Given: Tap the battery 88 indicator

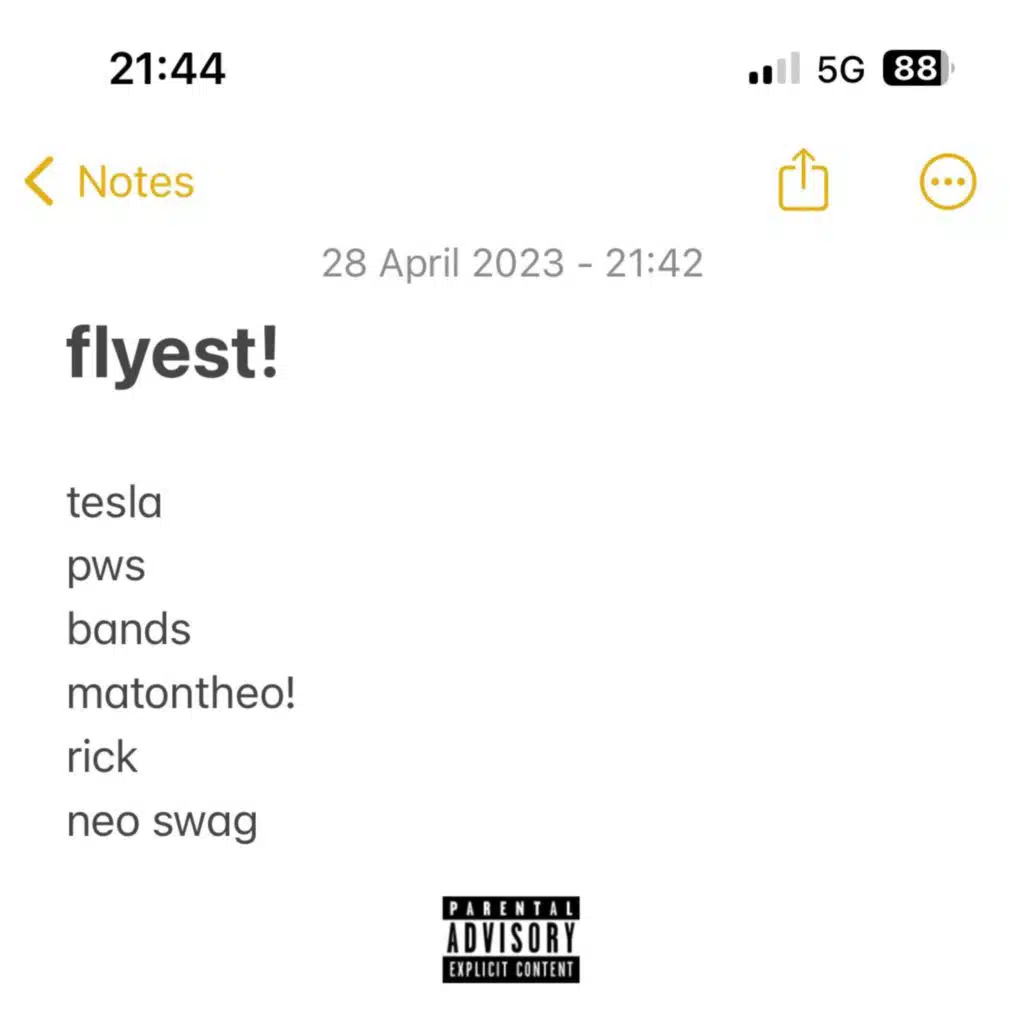Looking at the screenshot, I should pos(918,68).
